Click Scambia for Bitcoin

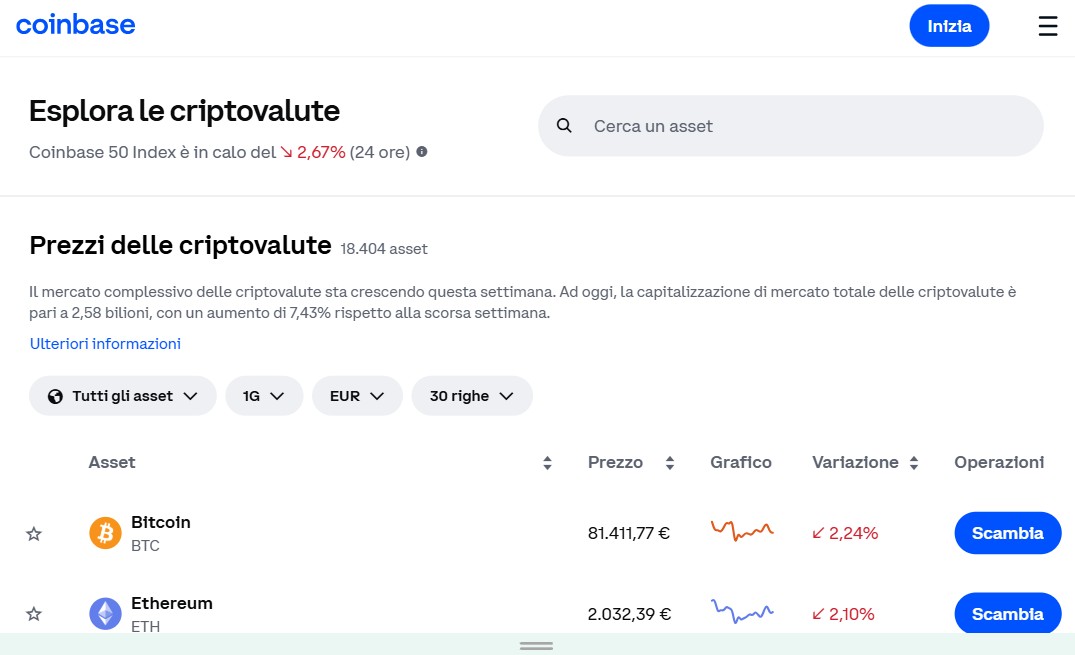1007,533
